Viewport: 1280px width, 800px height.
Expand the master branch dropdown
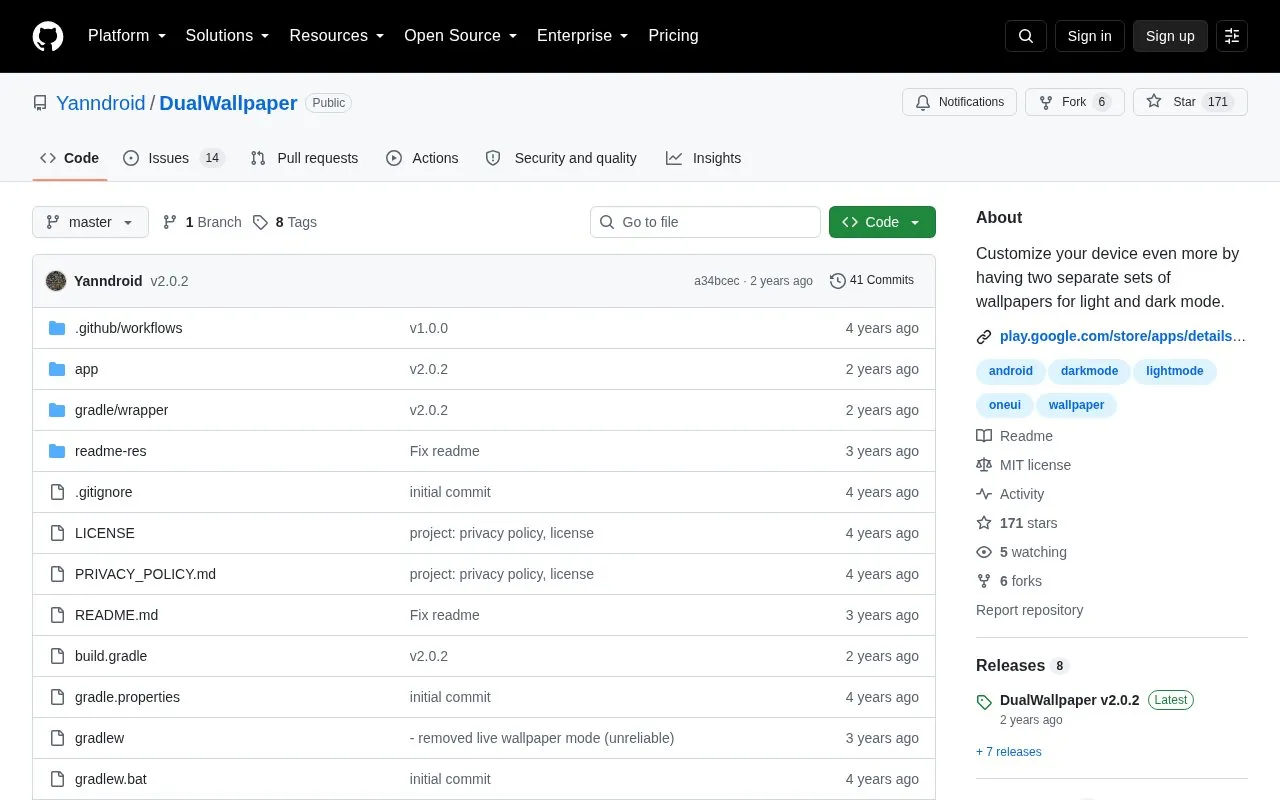pos(90,222)
